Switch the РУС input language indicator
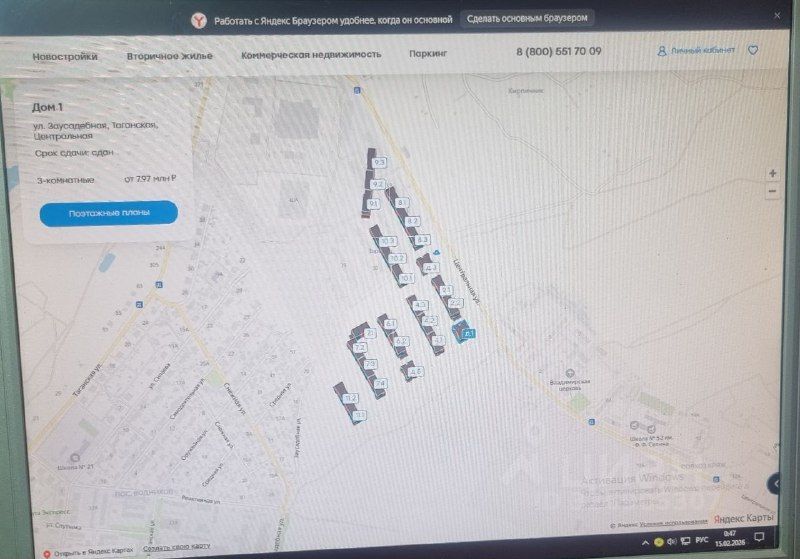The height and width of the screenshot is (559, 800). pyautogui.click(x=702, y=540)
